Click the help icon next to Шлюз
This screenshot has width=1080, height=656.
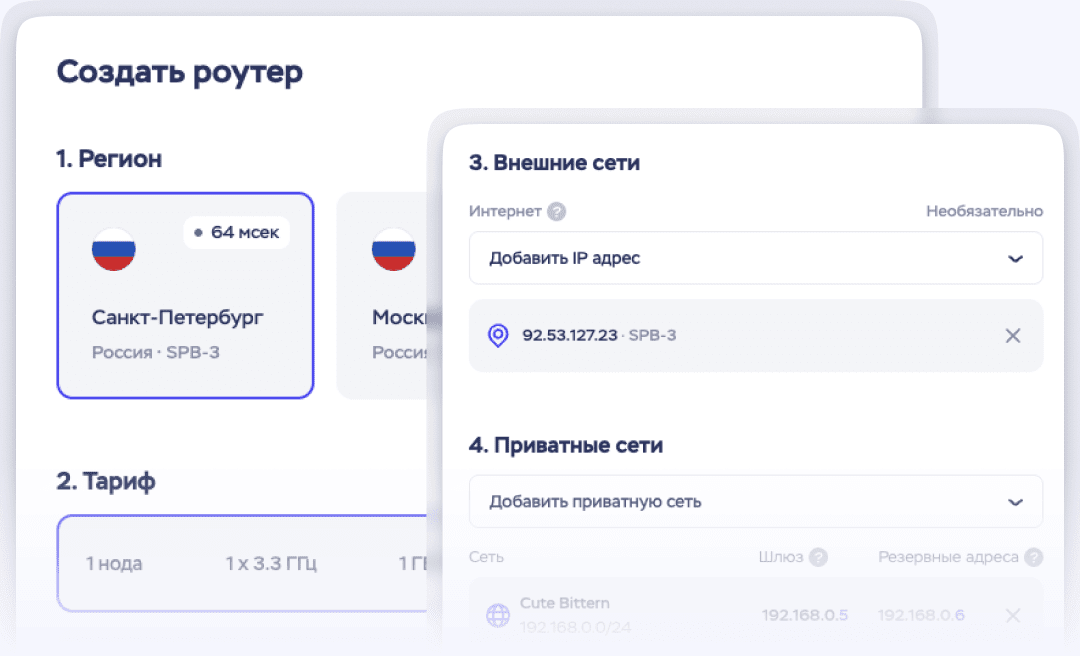[818, 557]
